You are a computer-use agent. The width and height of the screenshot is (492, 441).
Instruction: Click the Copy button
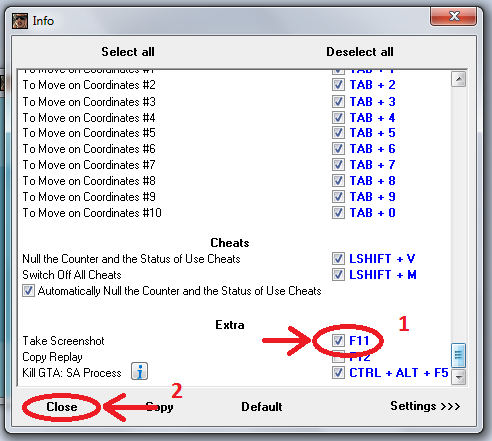click(160, 407)
